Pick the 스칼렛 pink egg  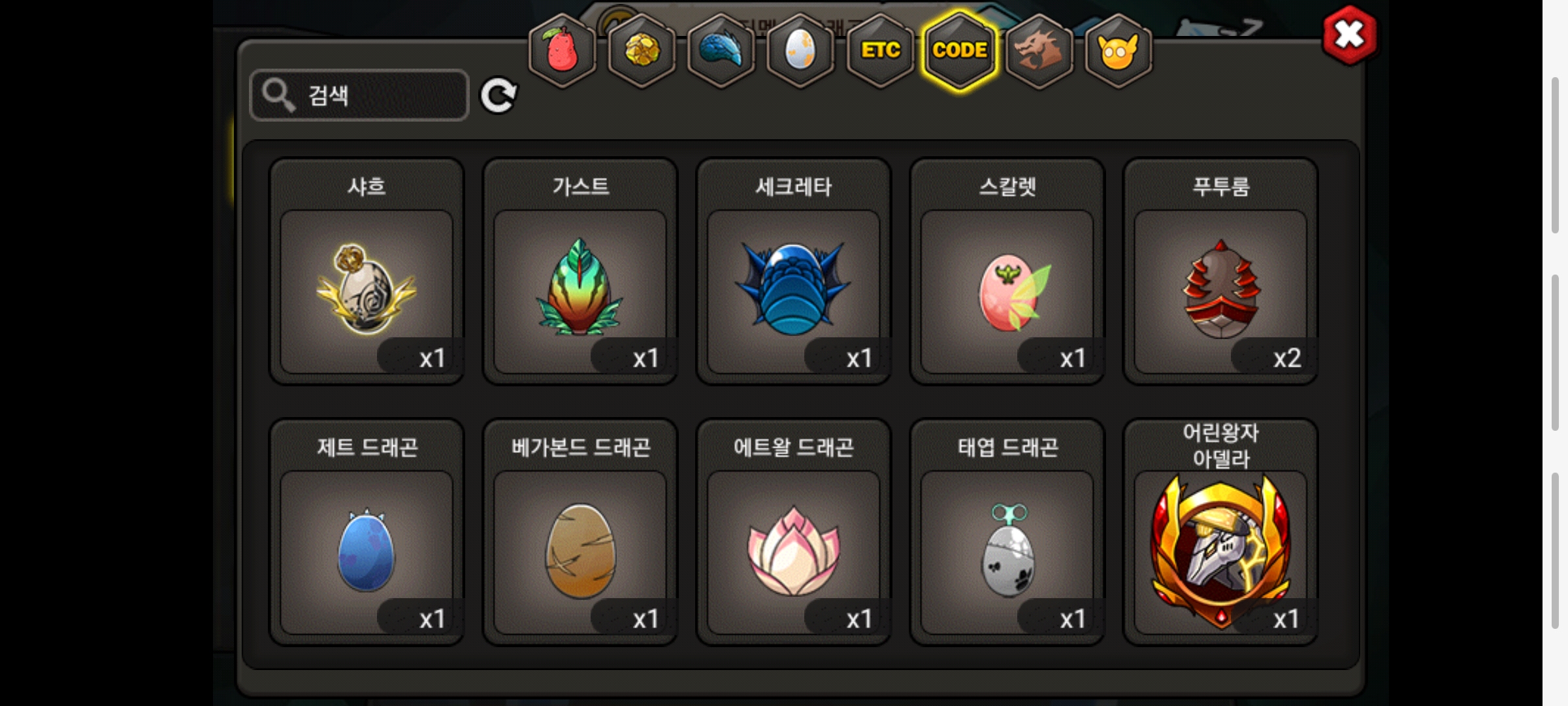tap(1007, 271)
